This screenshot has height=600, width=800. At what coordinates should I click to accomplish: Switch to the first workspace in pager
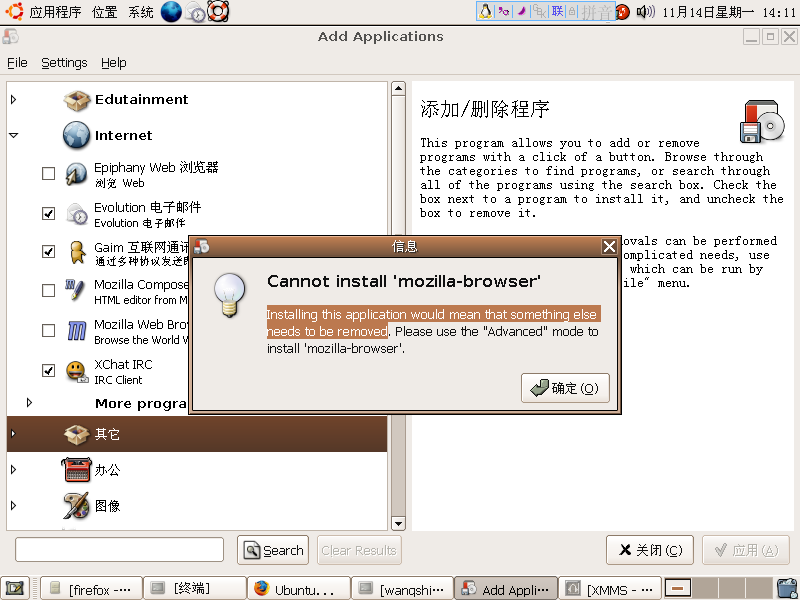pyautogui.click(x=678, y=588)
